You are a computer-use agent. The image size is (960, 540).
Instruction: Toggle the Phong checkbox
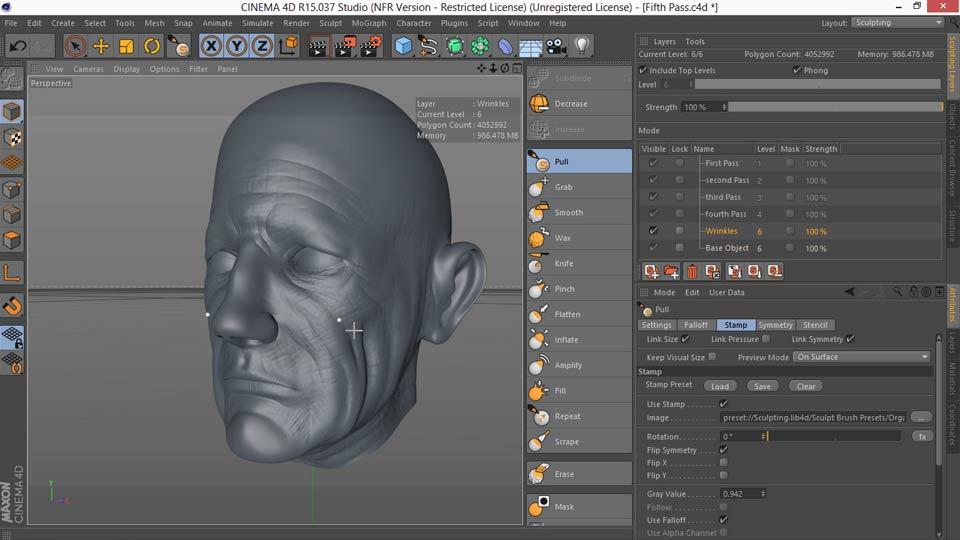797,71
